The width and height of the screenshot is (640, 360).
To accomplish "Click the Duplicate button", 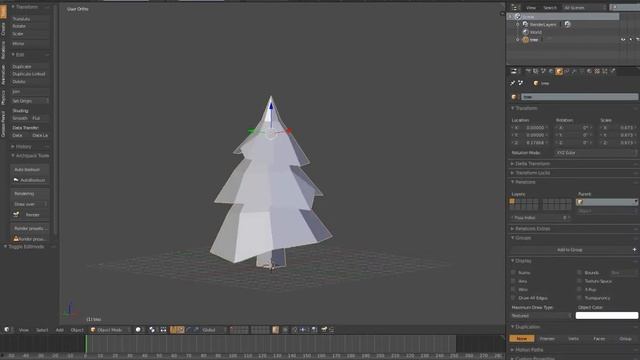I will 30,67.
